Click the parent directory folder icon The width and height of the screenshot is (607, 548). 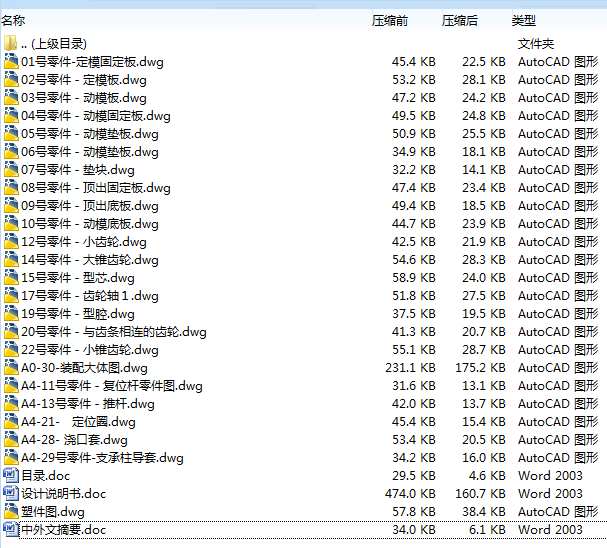tap(10, 43)
